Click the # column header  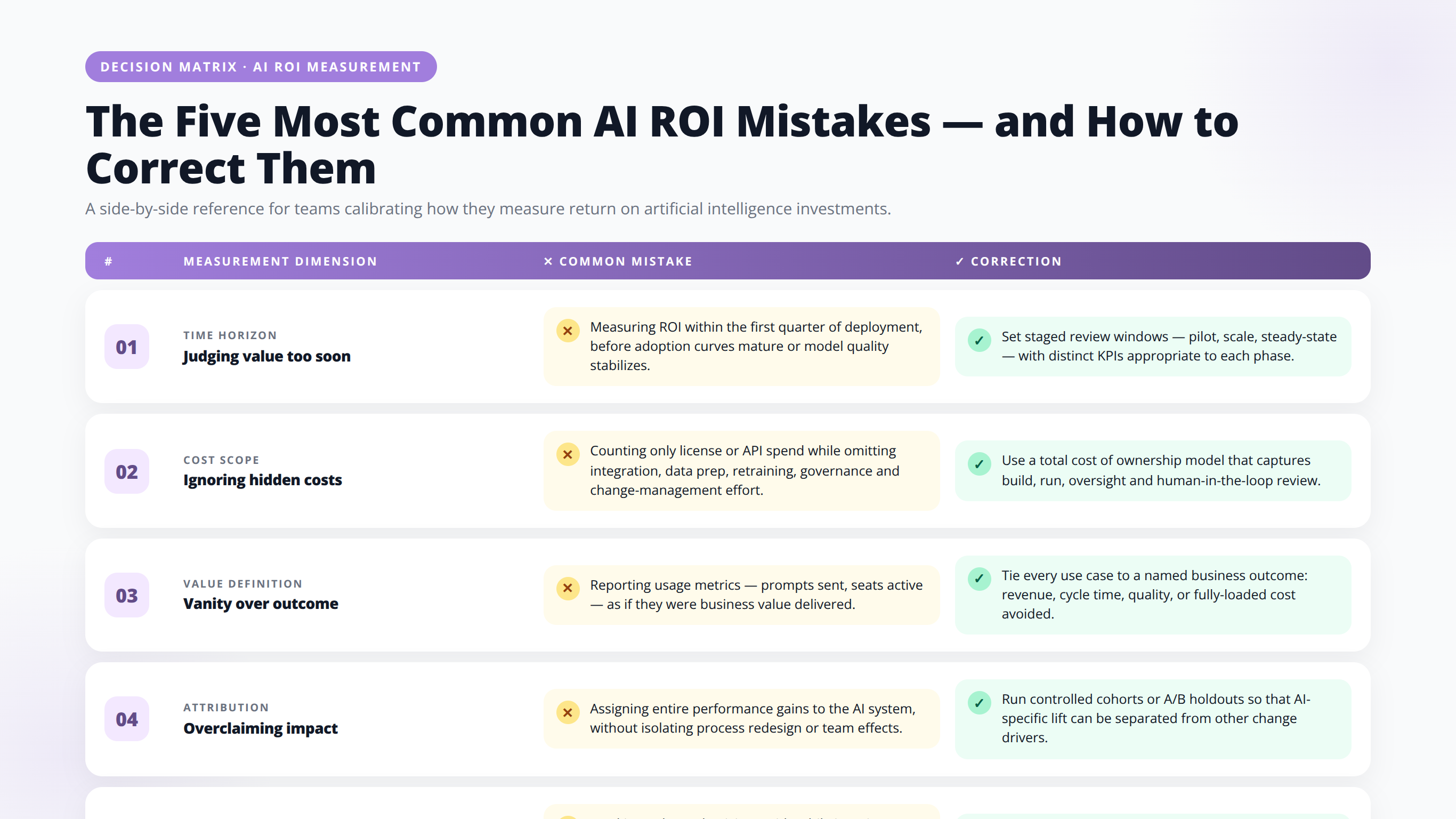click(x=109, y=261)
